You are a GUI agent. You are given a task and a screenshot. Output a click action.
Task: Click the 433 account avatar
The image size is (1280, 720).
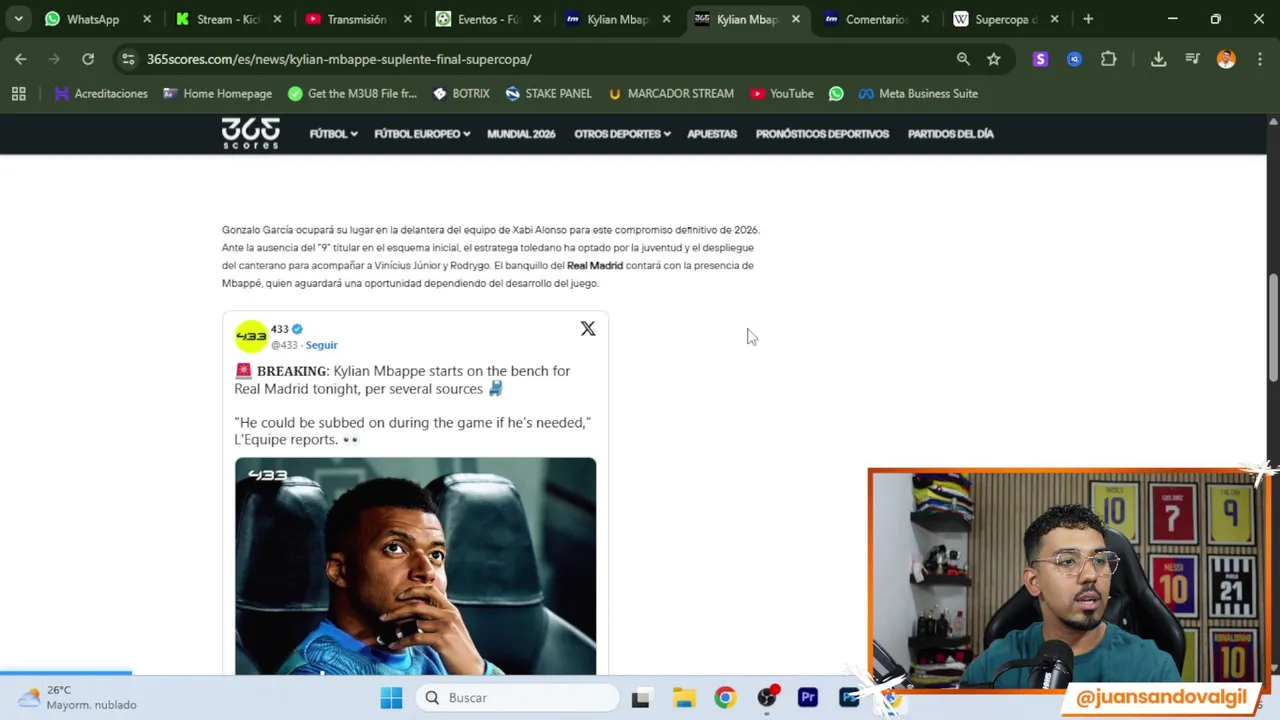(251, 336)
